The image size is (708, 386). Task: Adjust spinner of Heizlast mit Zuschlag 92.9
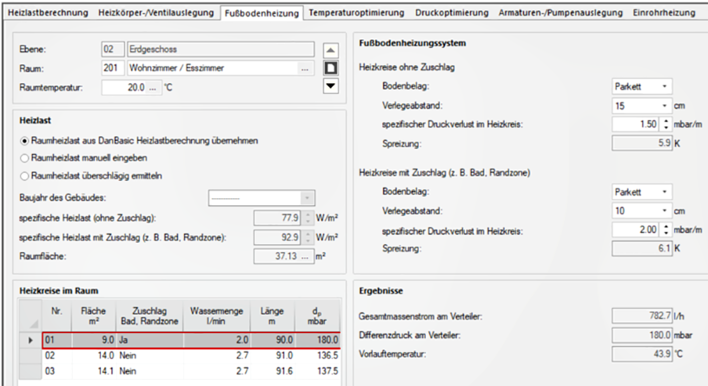point(307,237)
